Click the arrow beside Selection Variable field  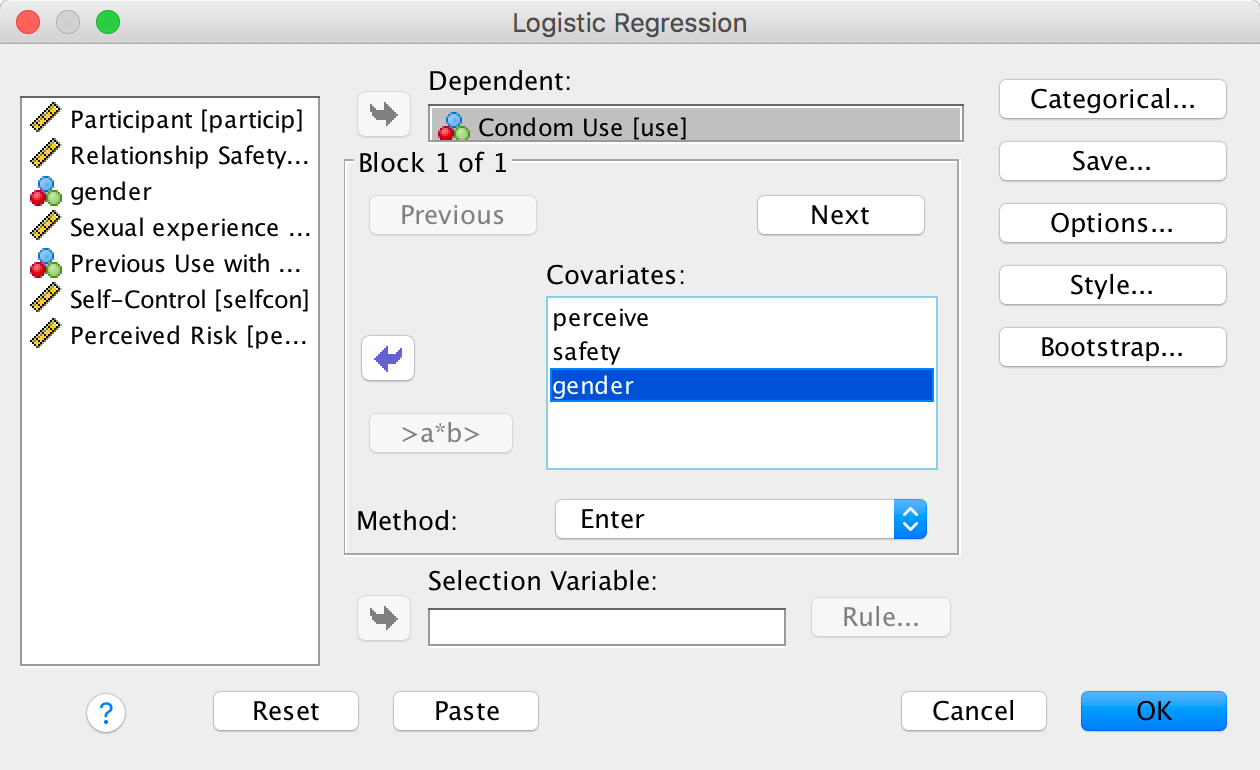pyautogui.click(x=384, y=618)
